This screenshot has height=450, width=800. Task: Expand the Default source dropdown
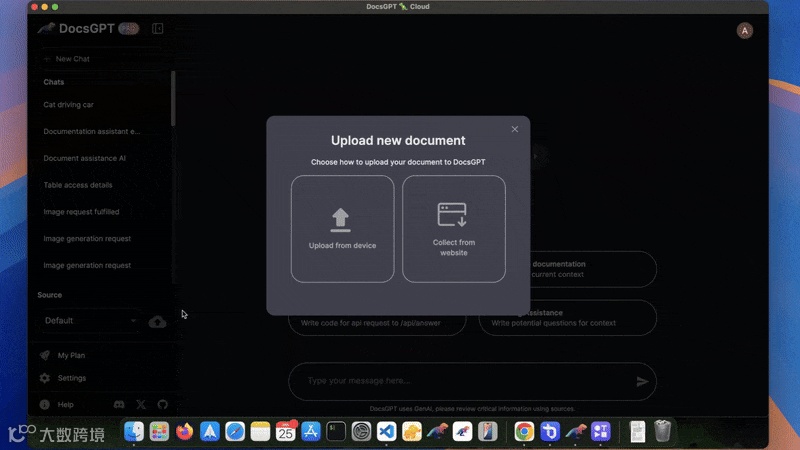(90, 321)
